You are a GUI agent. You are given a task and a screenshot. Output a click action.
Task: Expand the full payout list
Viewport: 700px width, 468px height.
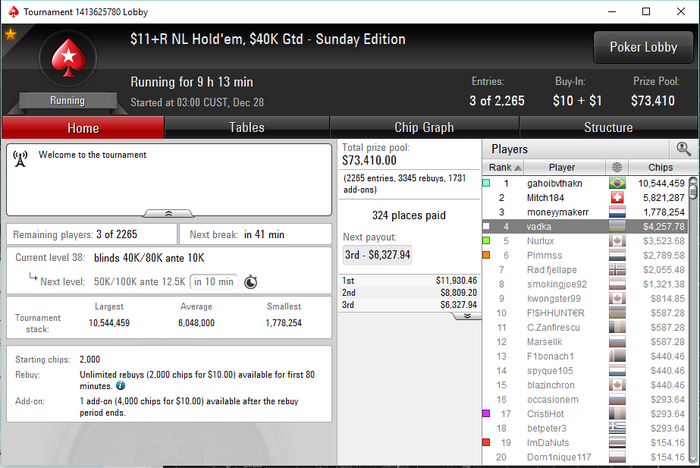(467, 316)
